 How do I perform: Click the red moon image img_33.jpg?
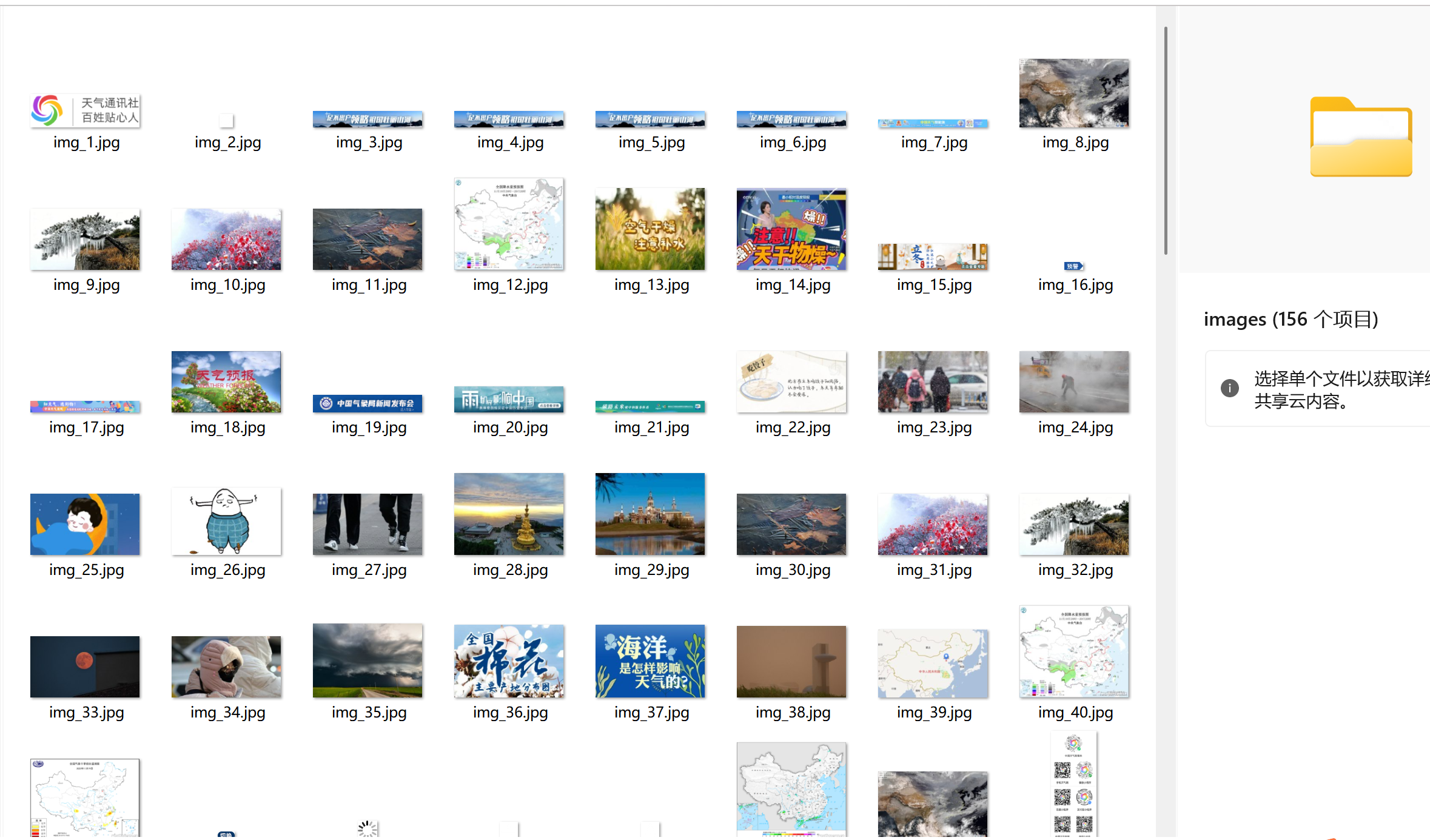pos(85,667)
